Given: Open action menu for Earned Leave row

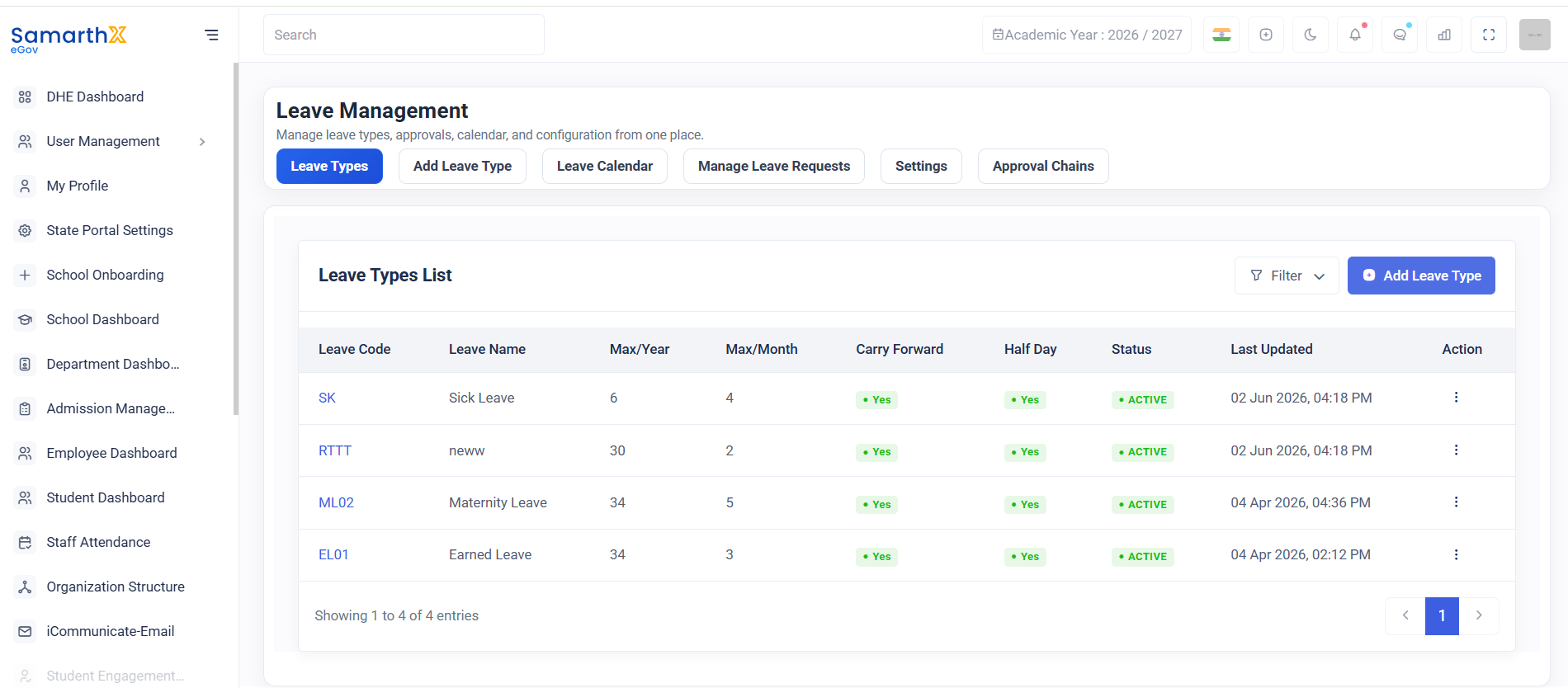Looking at the screenshot, I should 1456,554.
